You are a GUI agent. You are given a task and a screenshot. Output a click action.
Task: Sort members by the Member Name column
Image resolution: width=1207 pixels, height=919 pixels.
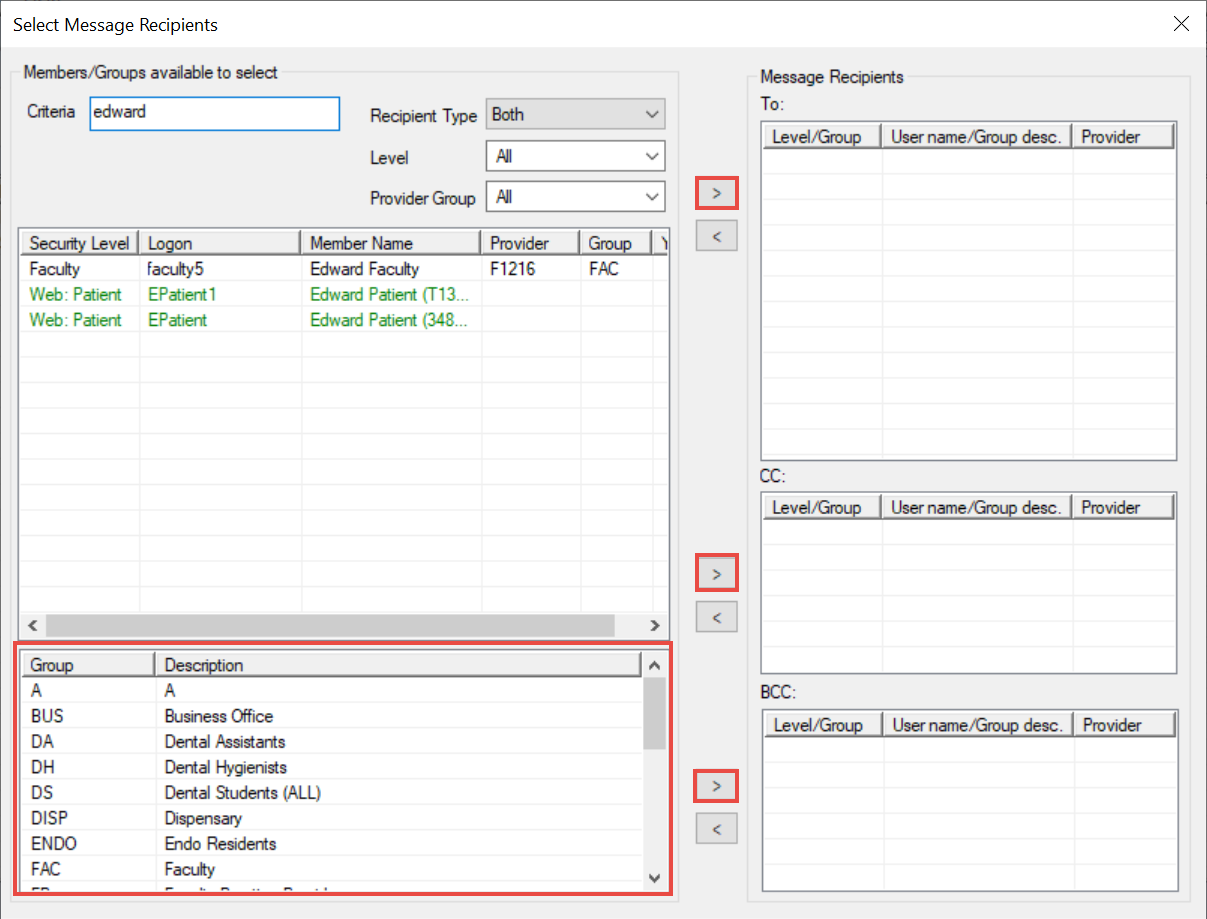tap(391, 243)
